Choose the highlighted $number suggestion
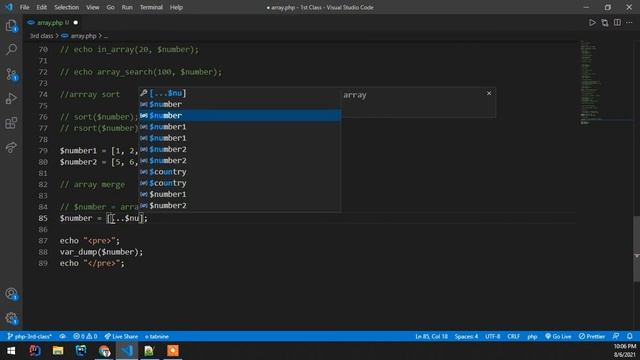This screenshot has height=360, width=640. pyautogui.click(x=240, y=116)
